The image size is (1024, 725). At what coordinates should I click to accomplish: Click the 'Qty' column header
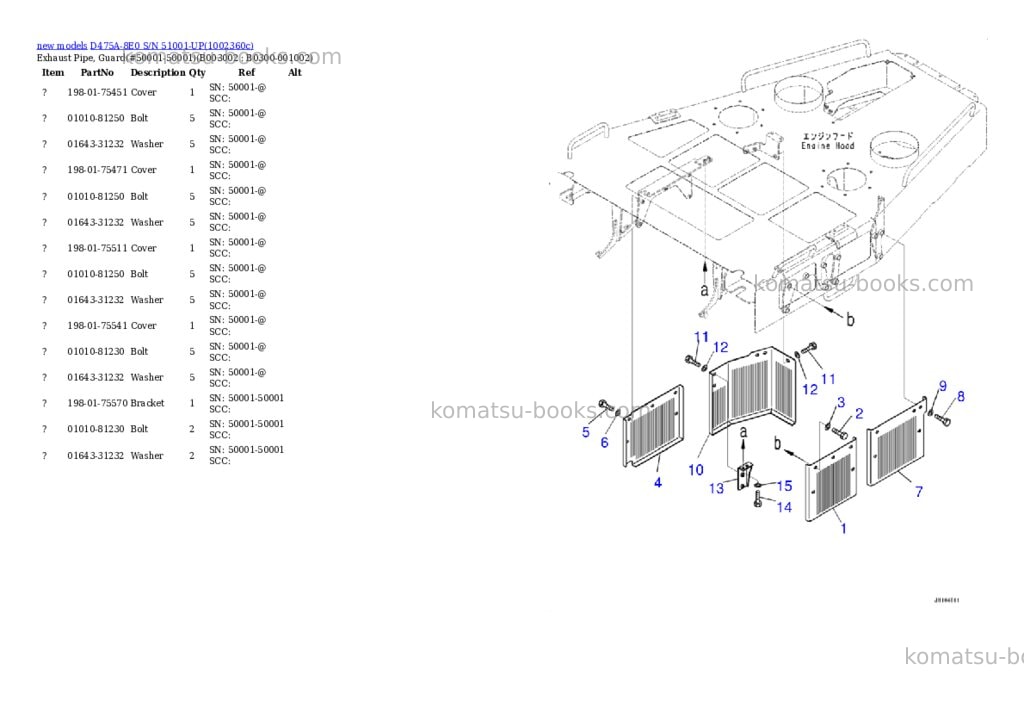197,72
